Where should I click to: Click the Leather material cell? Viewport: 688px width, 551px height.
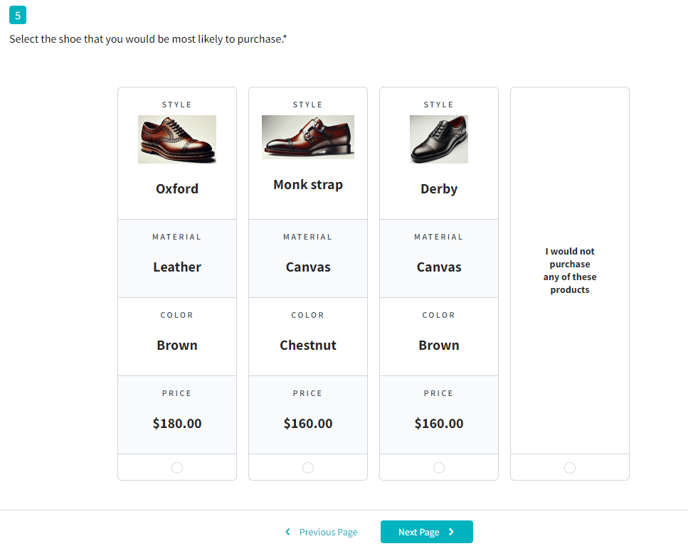coord(177,258)
